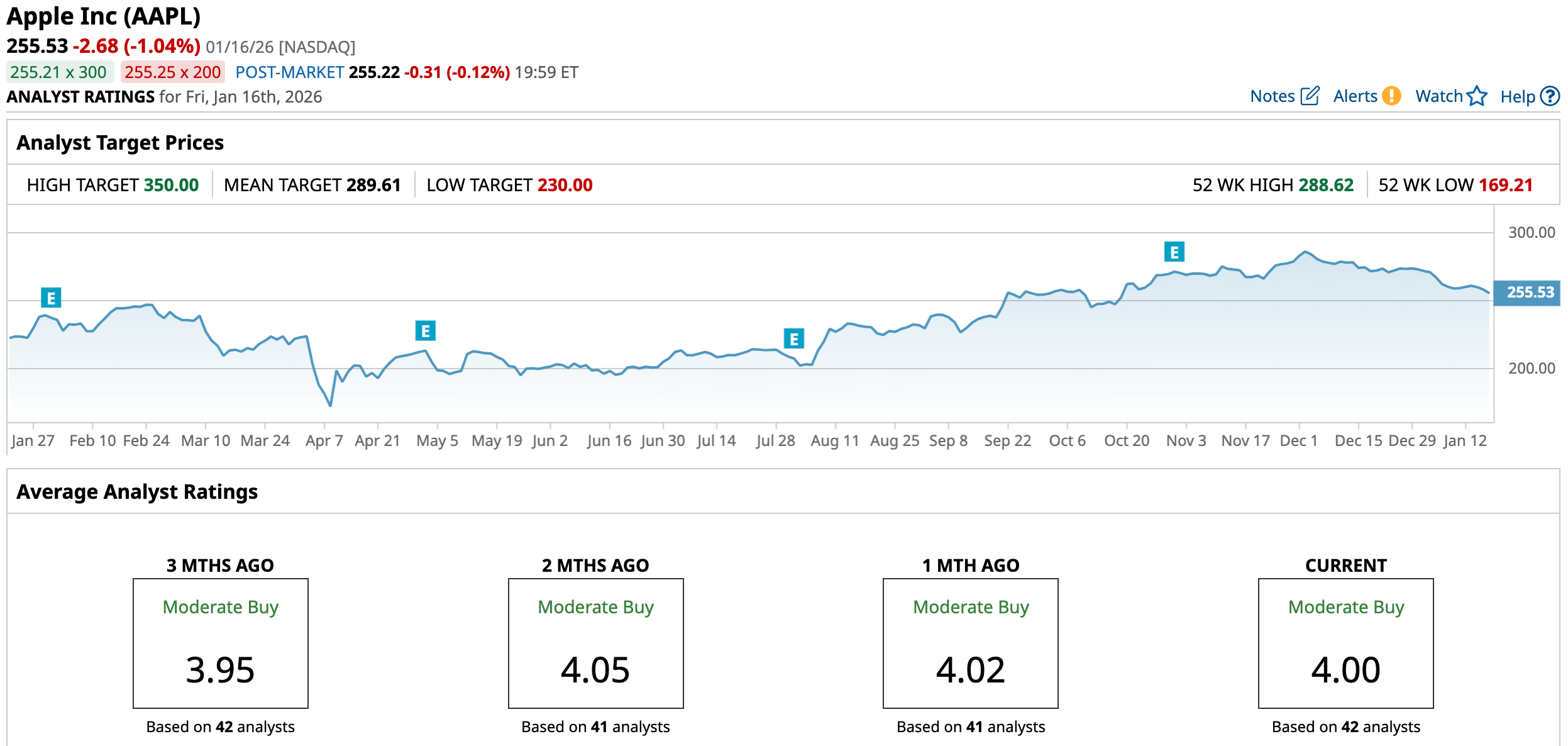The image size is (1568, 746).
Task: Open the Notes link
Action: coord(1272,96)
